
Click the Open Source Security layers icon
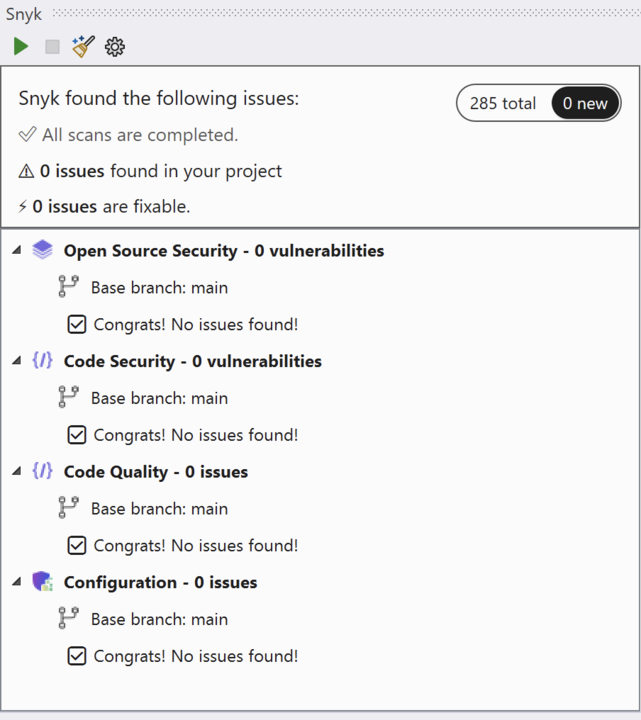click(x=42, y=250)
